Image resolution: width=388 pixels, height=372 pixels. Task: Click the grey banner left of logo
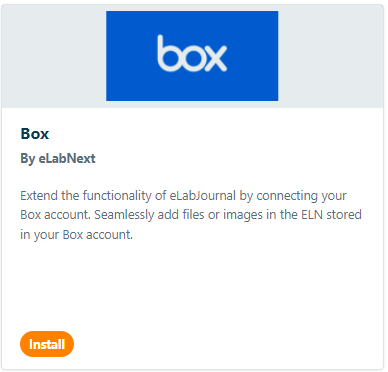(x=54, y=56)
